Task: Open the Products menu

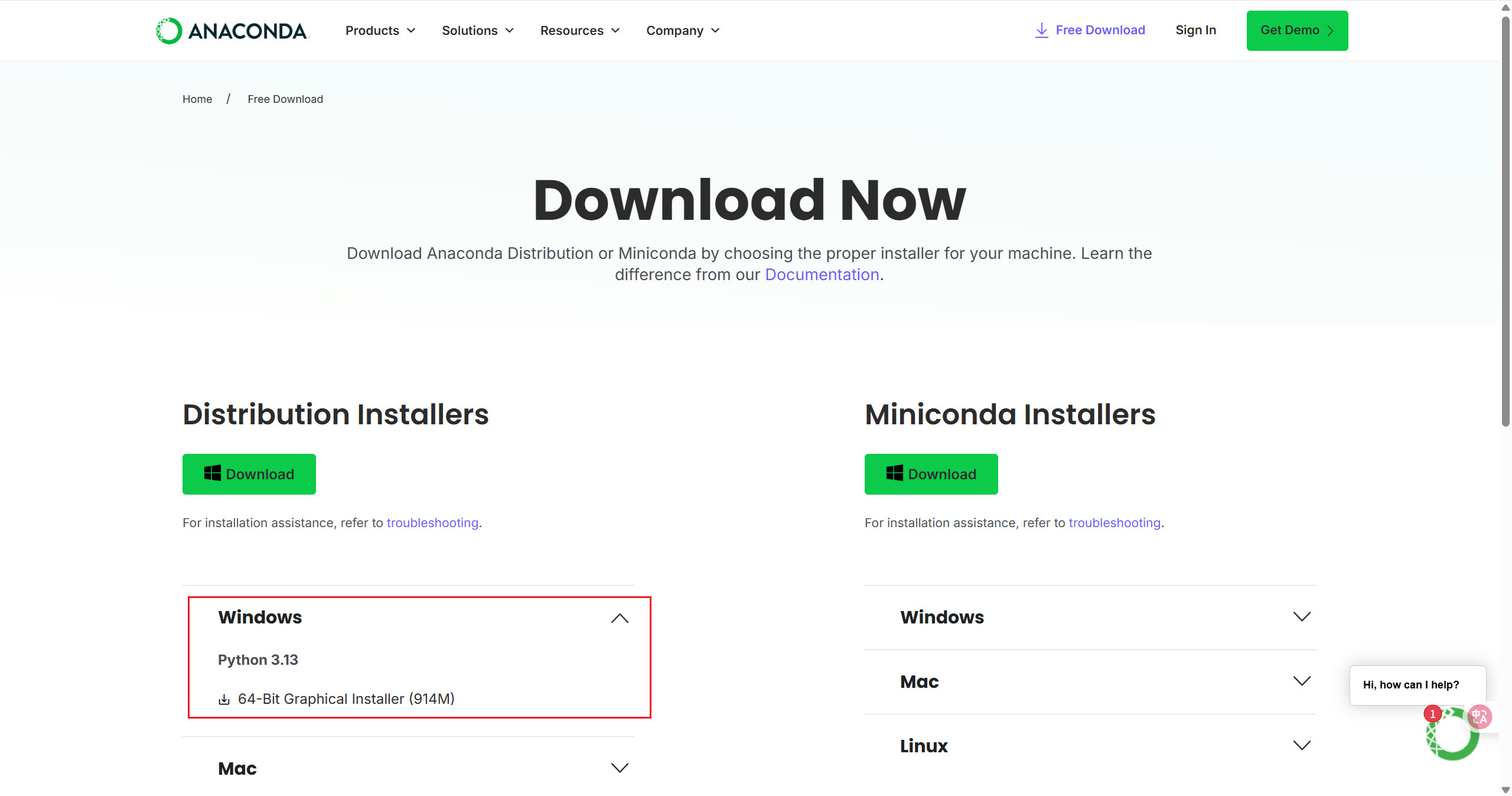Action: 380,31
